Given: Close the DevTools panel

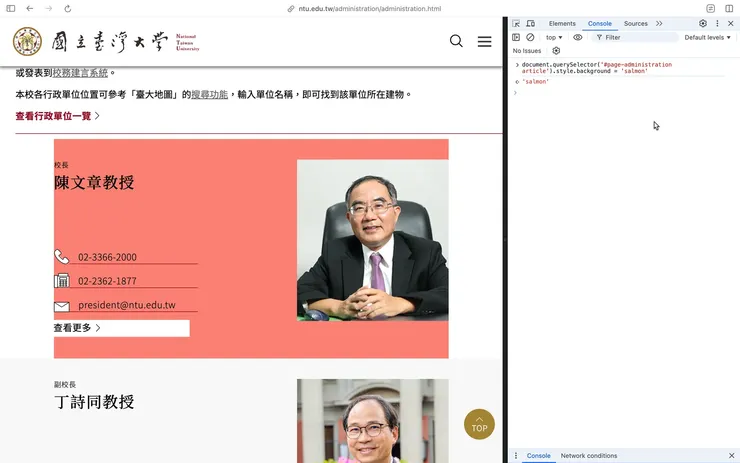Looking at the screenshot, I should click(x=731, y=24).
